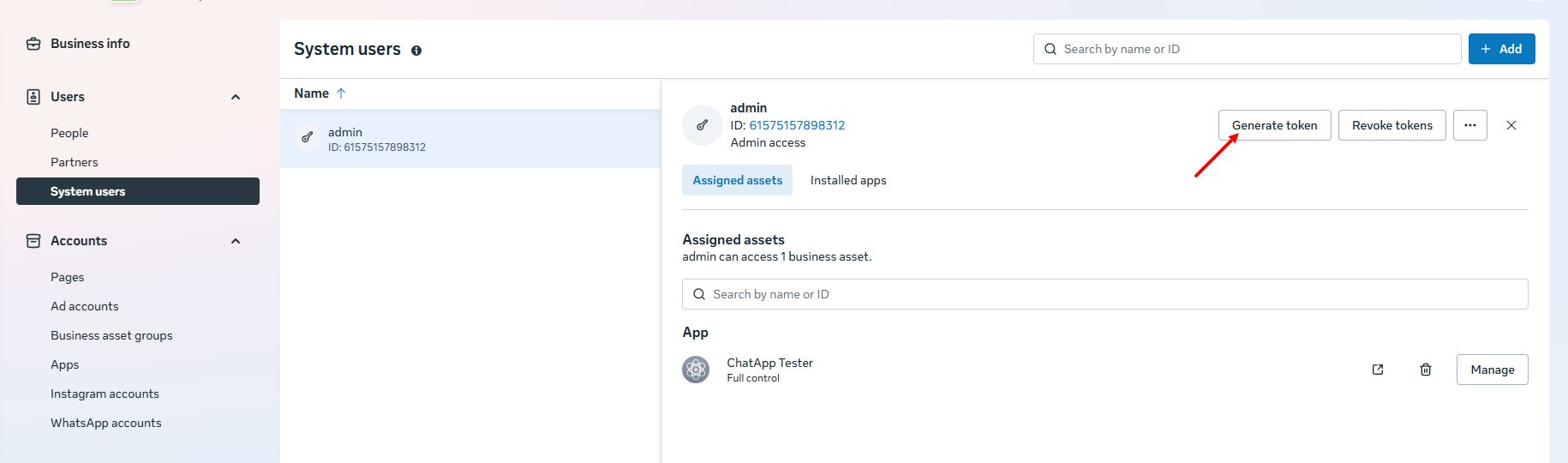
Task: Open ChatApp Tester in new window
Action: click(1378, 370)
